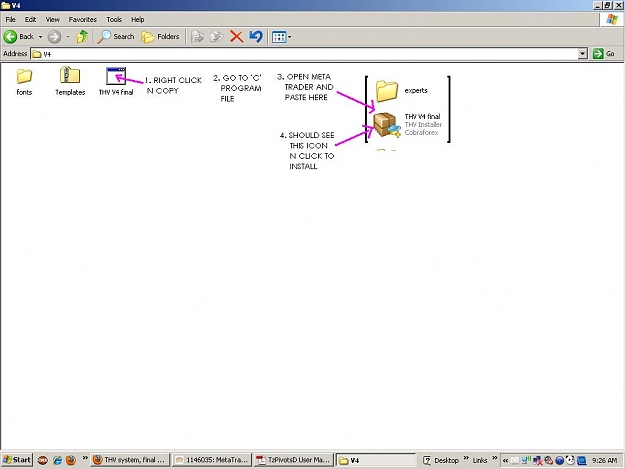Screen dimensions: 625x469
Task: Open the Edit menu
Action: coord(30,19)
